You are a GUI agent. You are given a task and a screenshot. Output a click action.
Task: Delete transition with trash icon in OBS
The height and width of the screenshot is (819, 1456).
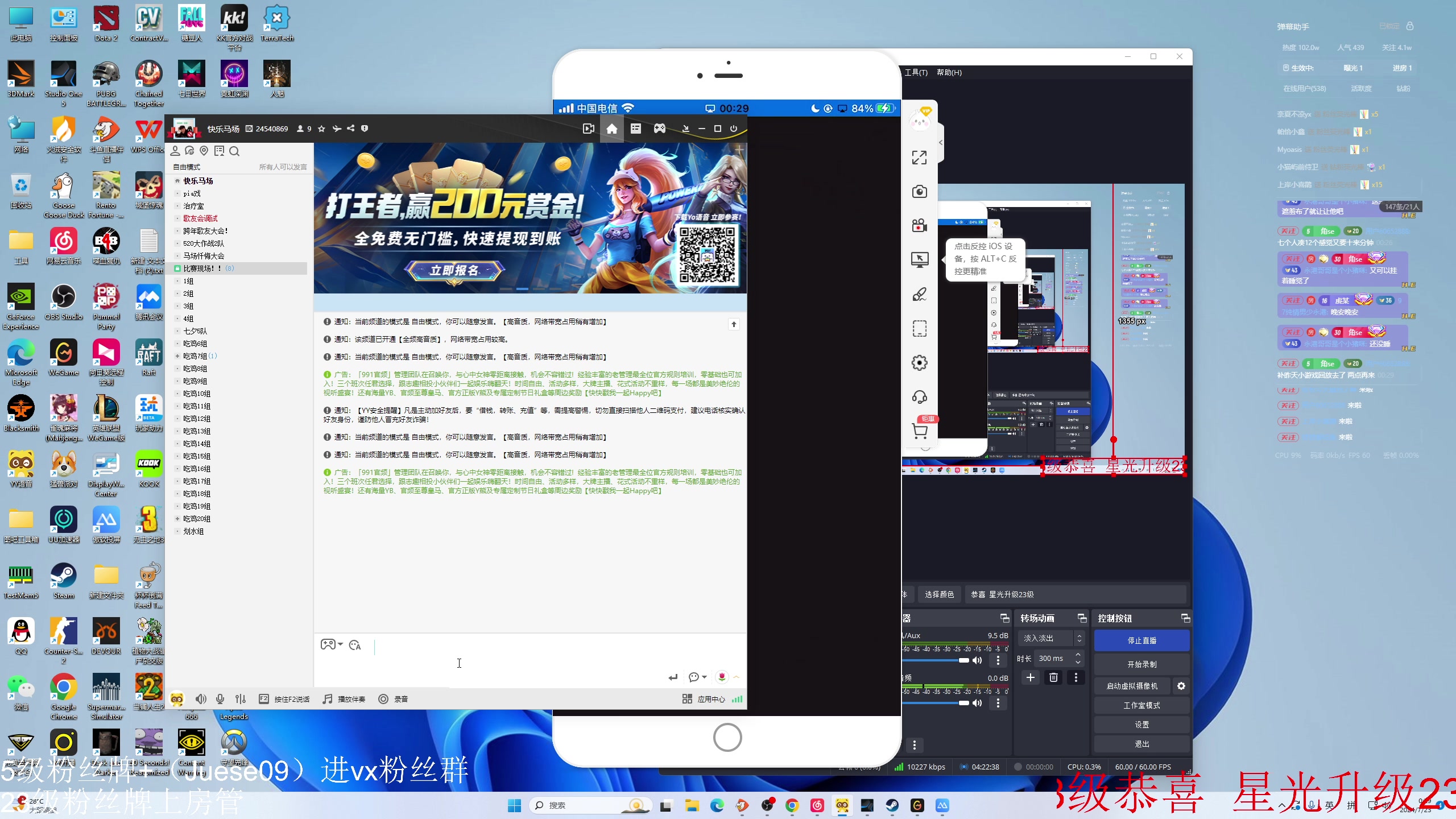point(1053,677)
